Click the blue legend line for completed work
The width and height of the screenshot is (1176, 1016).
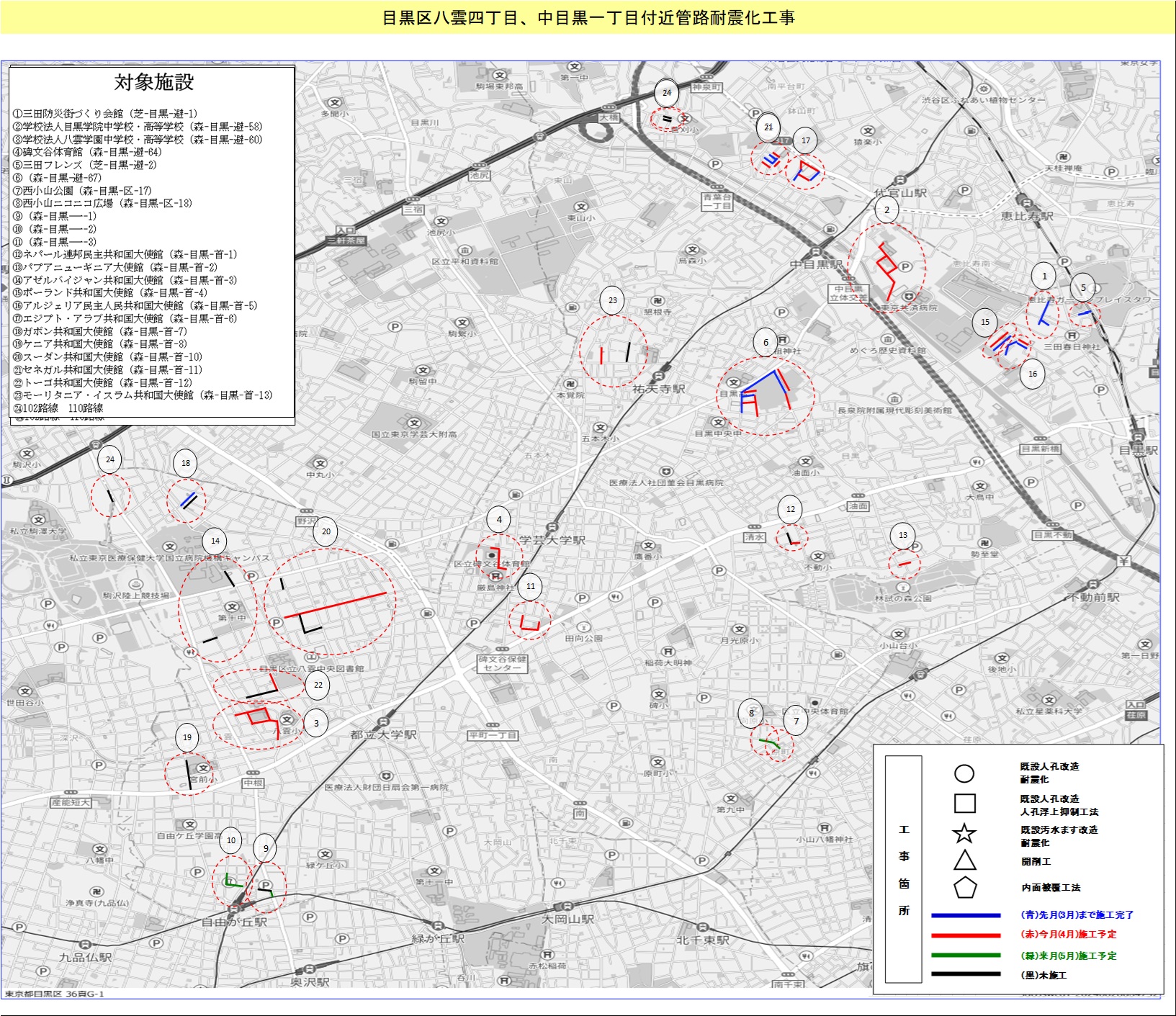pos(965,915)
